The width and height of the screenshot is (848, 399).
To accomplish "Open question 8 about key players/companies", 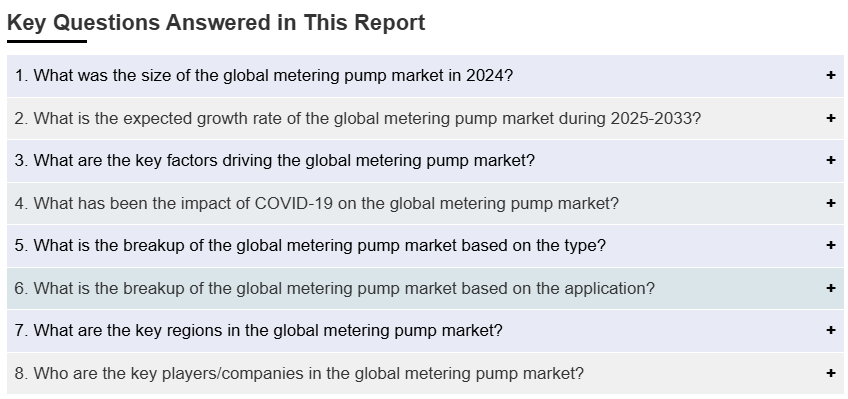I will 299,373.
